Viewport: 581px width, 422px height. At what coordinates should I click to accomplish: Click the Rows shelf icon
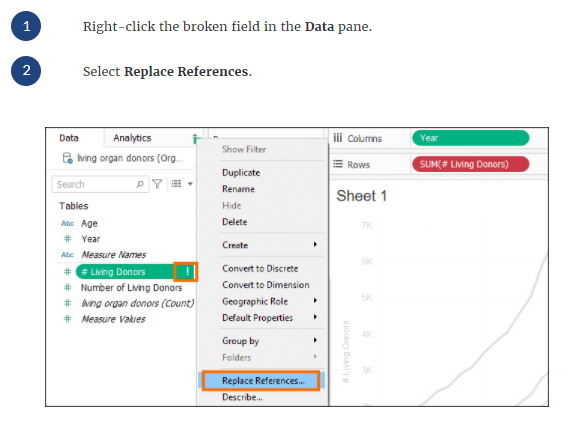[x=338, y=164]
